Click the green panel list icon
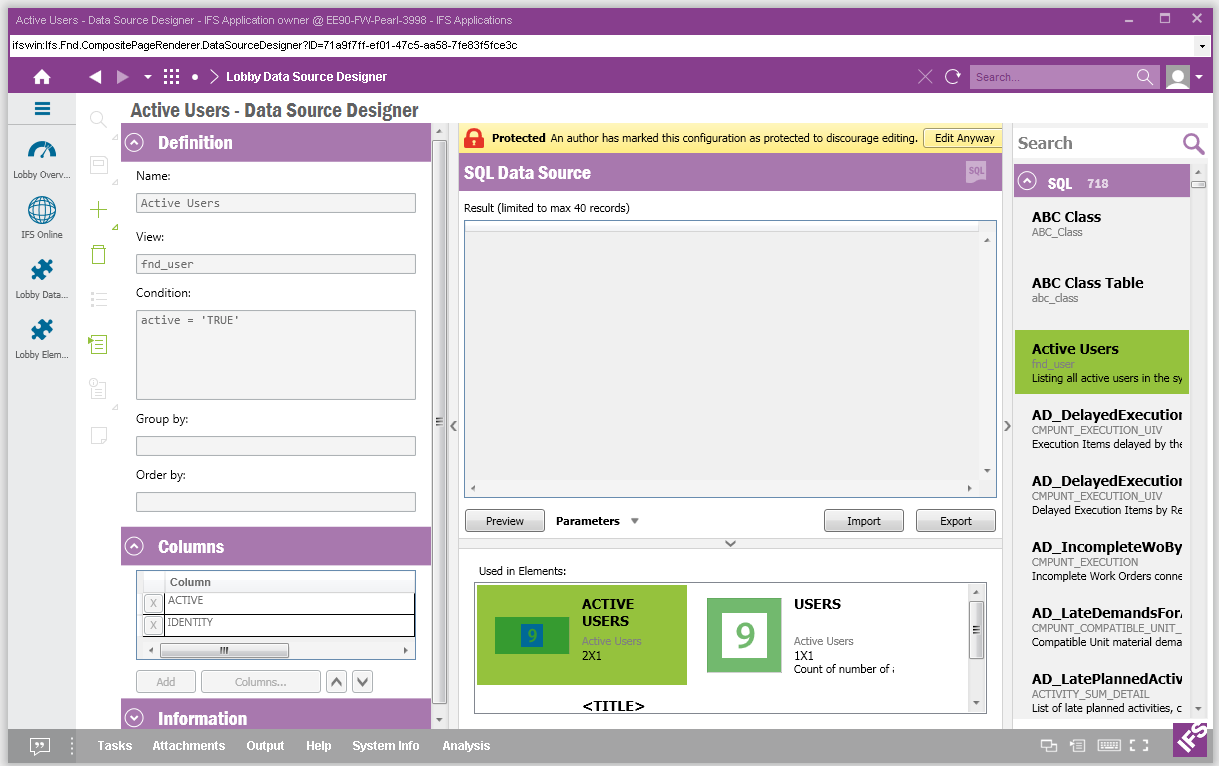 [98, 344]
